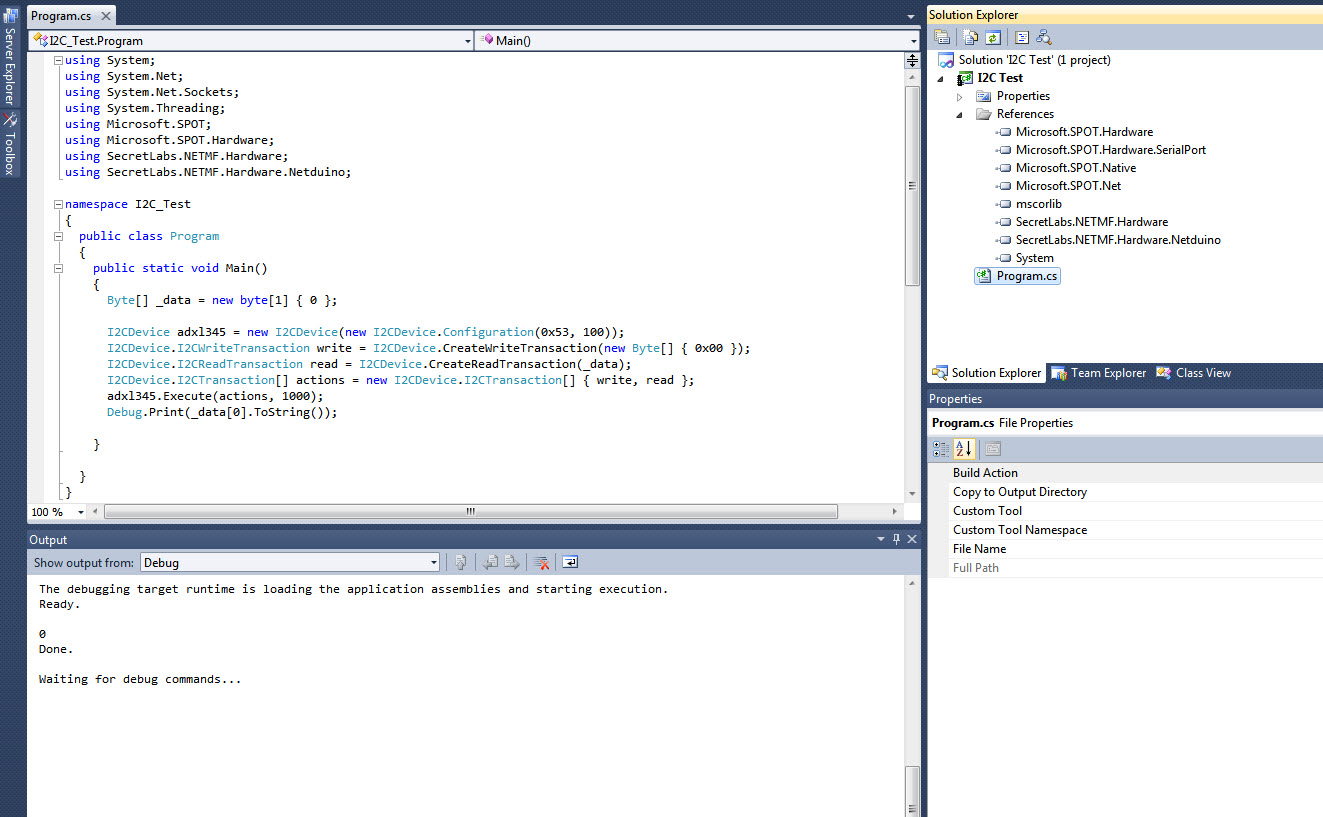Click the Debug.Print line in the code
Image resolution: width=1323 pixels, height=817 pixels.
click(222, 412)
